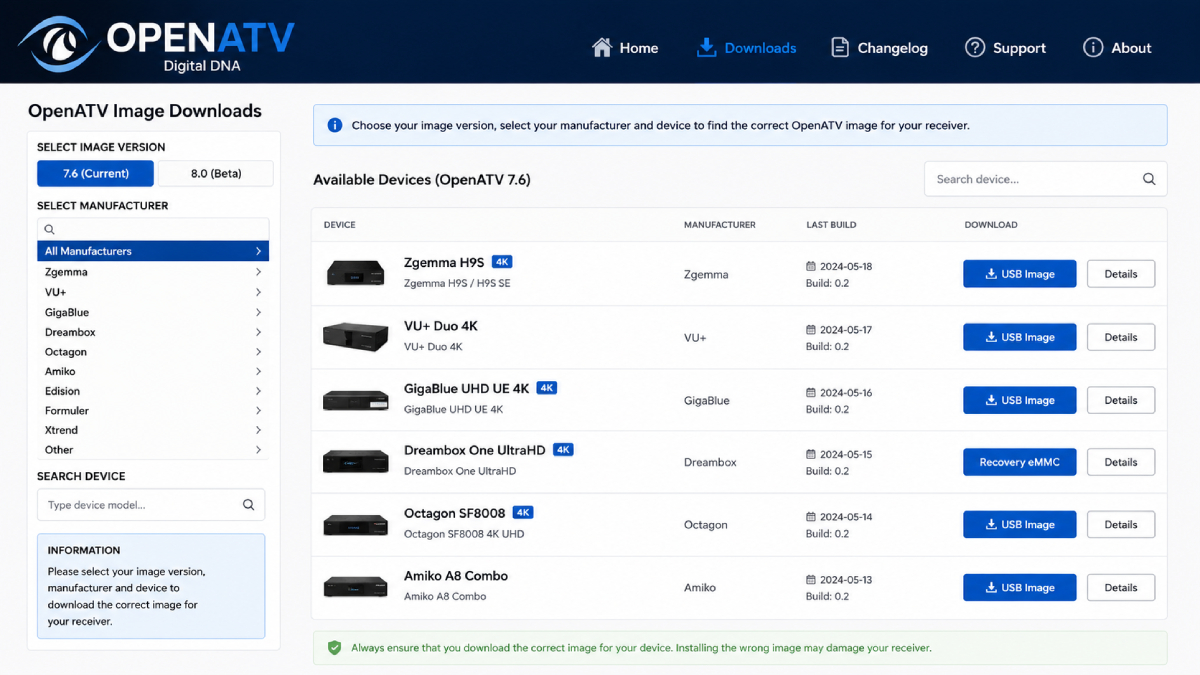Open Details for Zgemma H9S
Viewport: 1200px width, 675px height.
[1121, 274]
